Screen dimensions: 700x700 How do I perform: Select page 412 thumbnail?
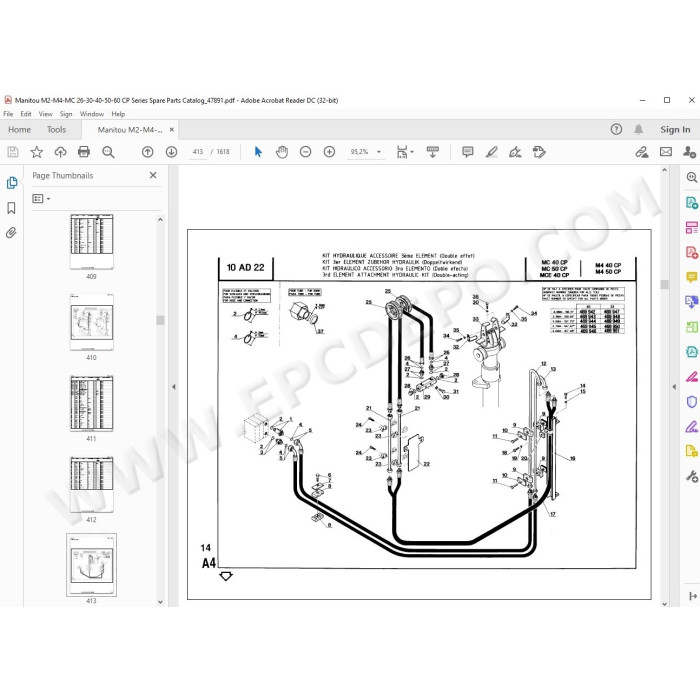pos(92,485)
